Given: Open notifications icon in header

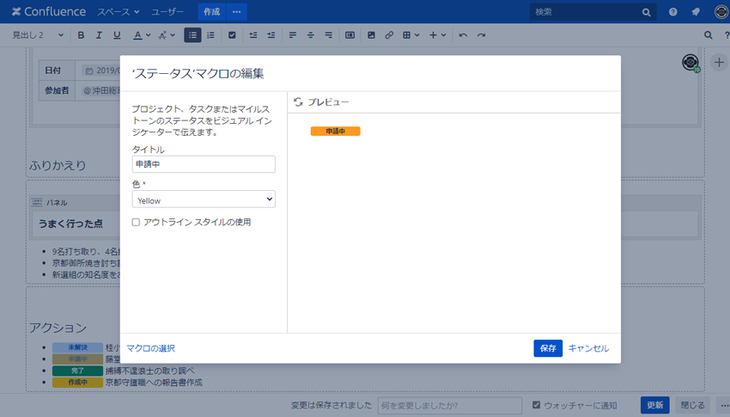Looking at the screenshot, I should click(696, 12).
